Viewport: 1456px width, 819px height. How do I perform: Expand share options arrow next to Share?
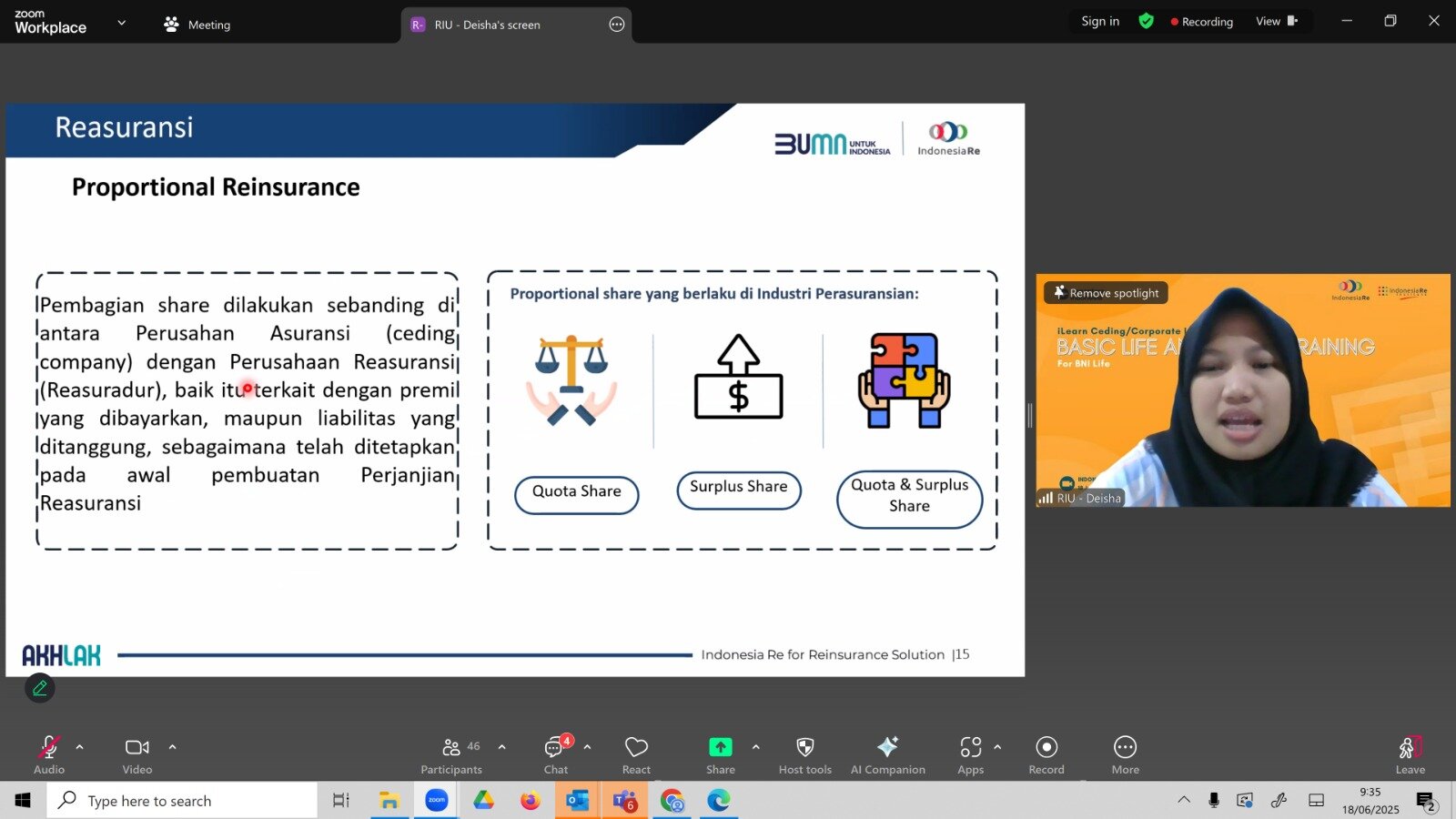[x=756, y=747]
